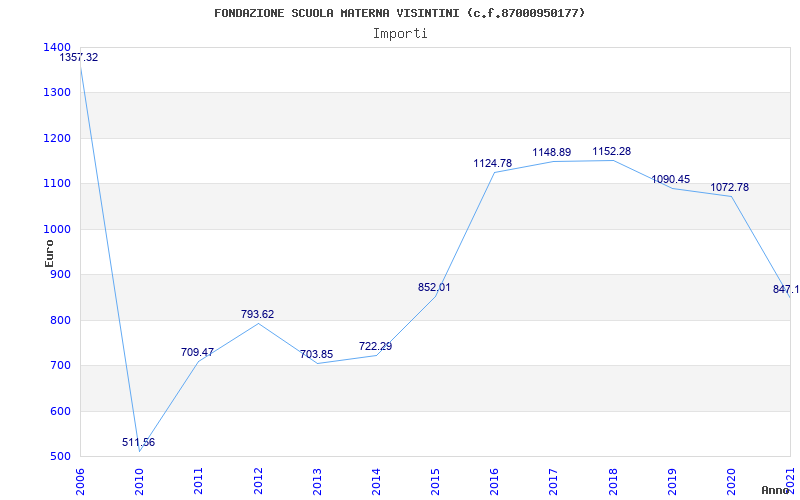This screenshot has width=800, height=500.
Task: Click the 2018 year tick label
Action: [613, 481]
